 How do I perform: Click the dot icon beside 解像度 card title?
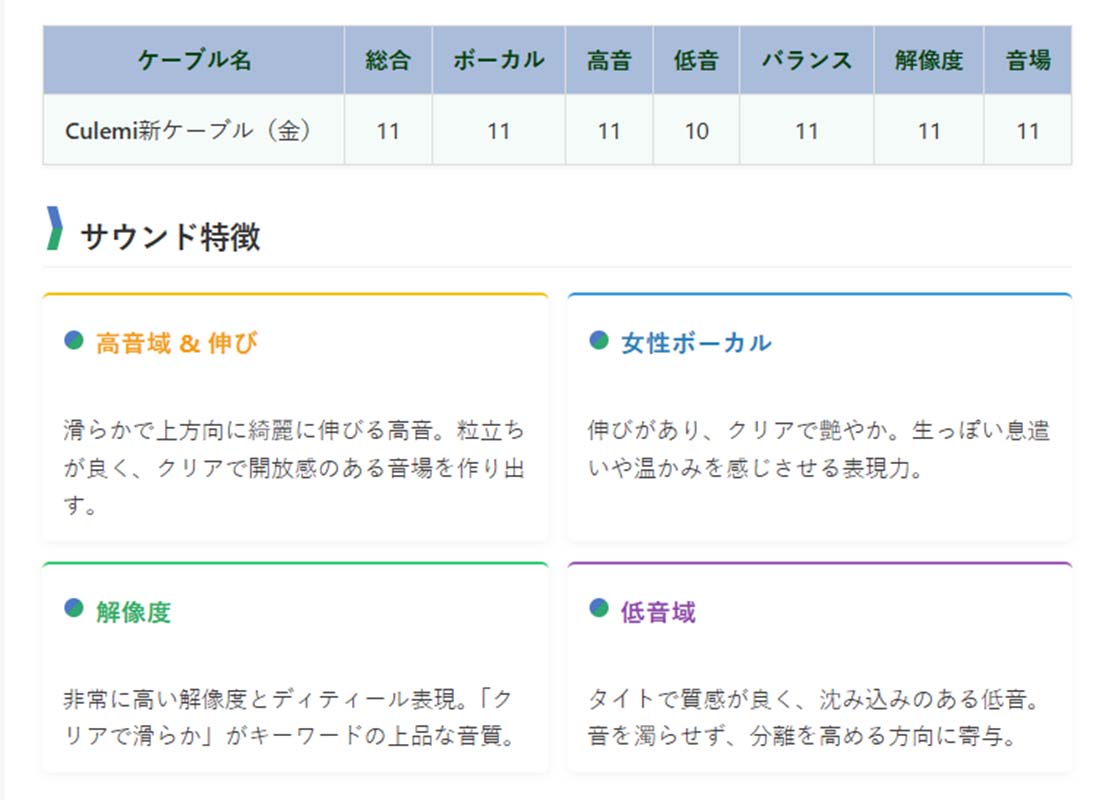74,608
